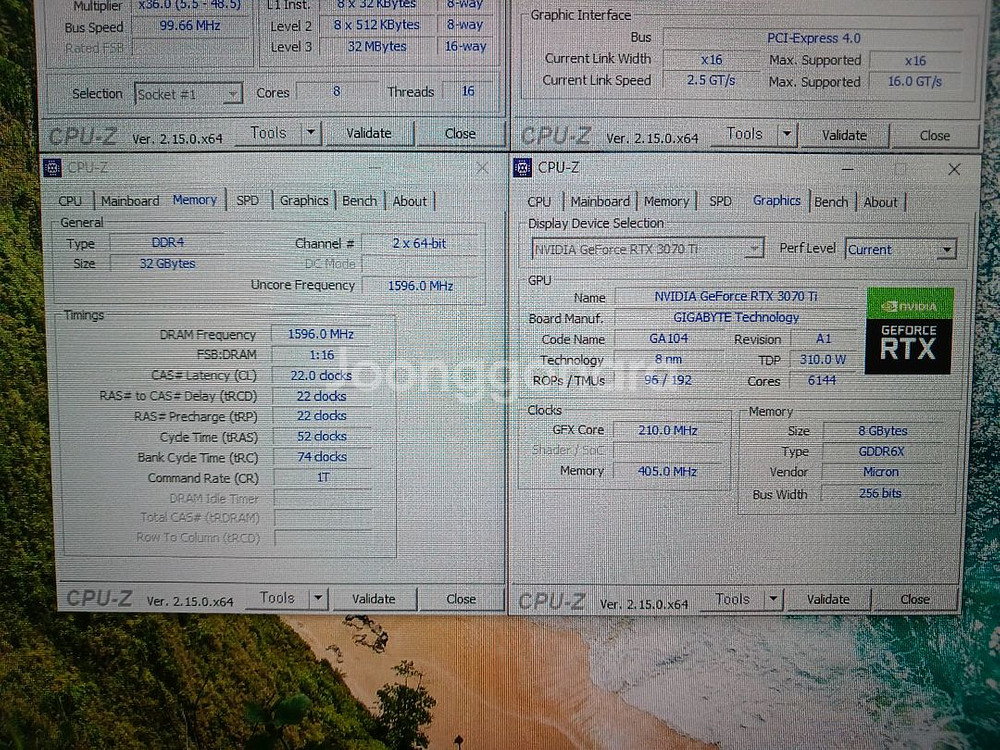Click Channel # value 2 x 64-bit
1000x750 pixels.
point(419,243)
